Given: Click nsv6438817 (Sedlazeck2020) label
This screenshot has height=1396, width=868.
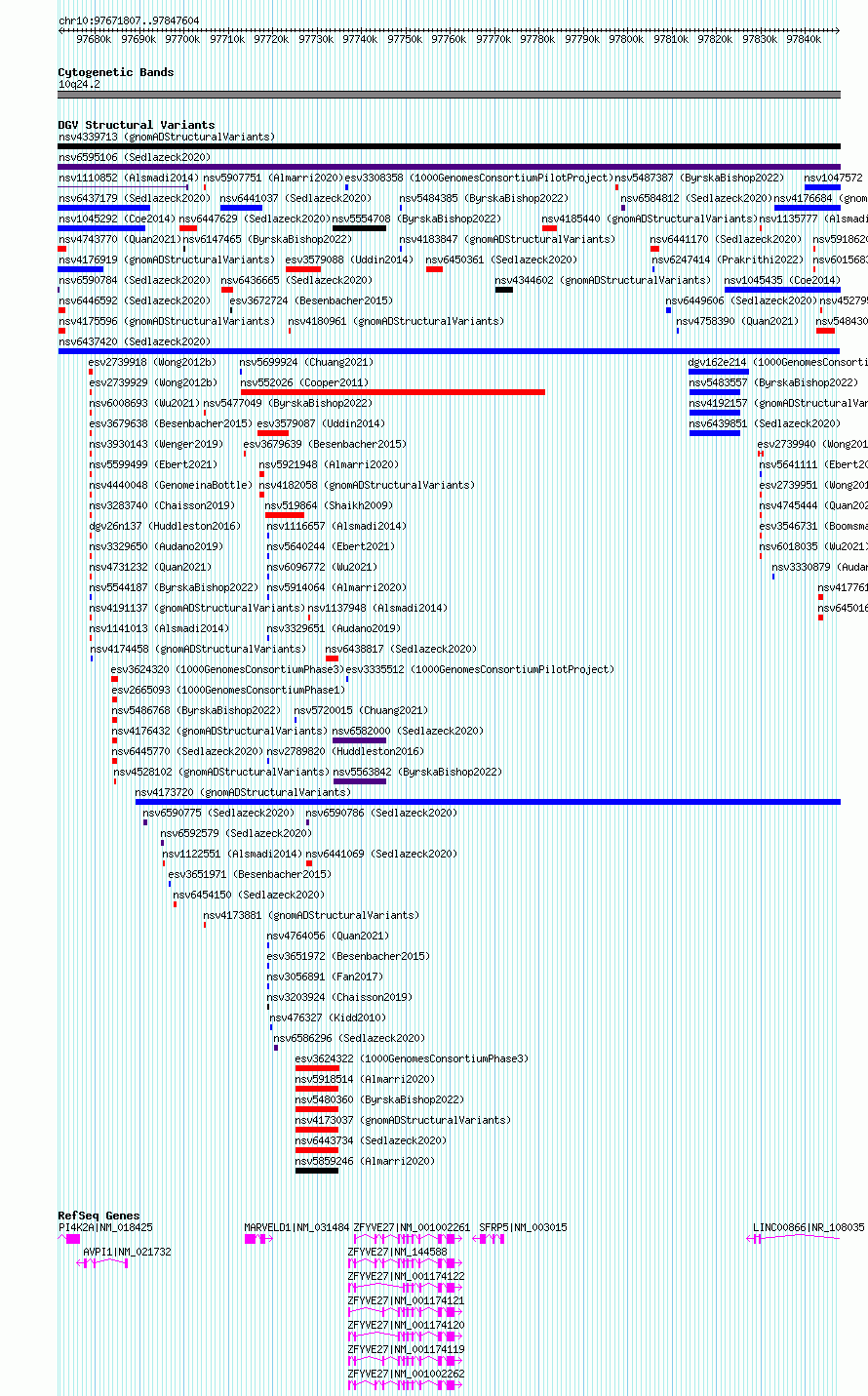Looking at the screenshot, I should click(x=401, y=649).
